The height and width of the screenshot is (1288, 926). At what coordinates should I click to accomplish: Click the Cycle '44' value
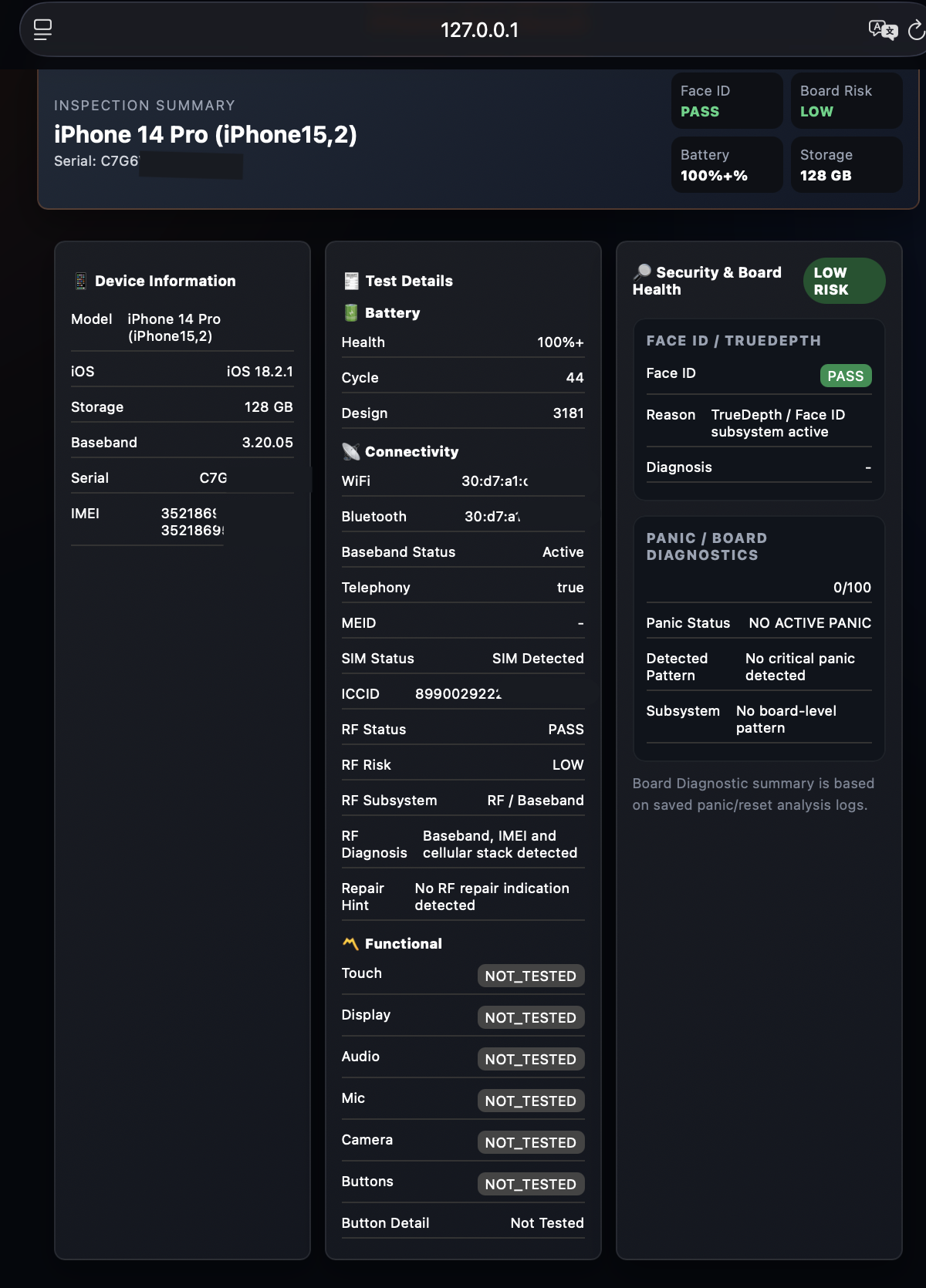click(575, 377)
